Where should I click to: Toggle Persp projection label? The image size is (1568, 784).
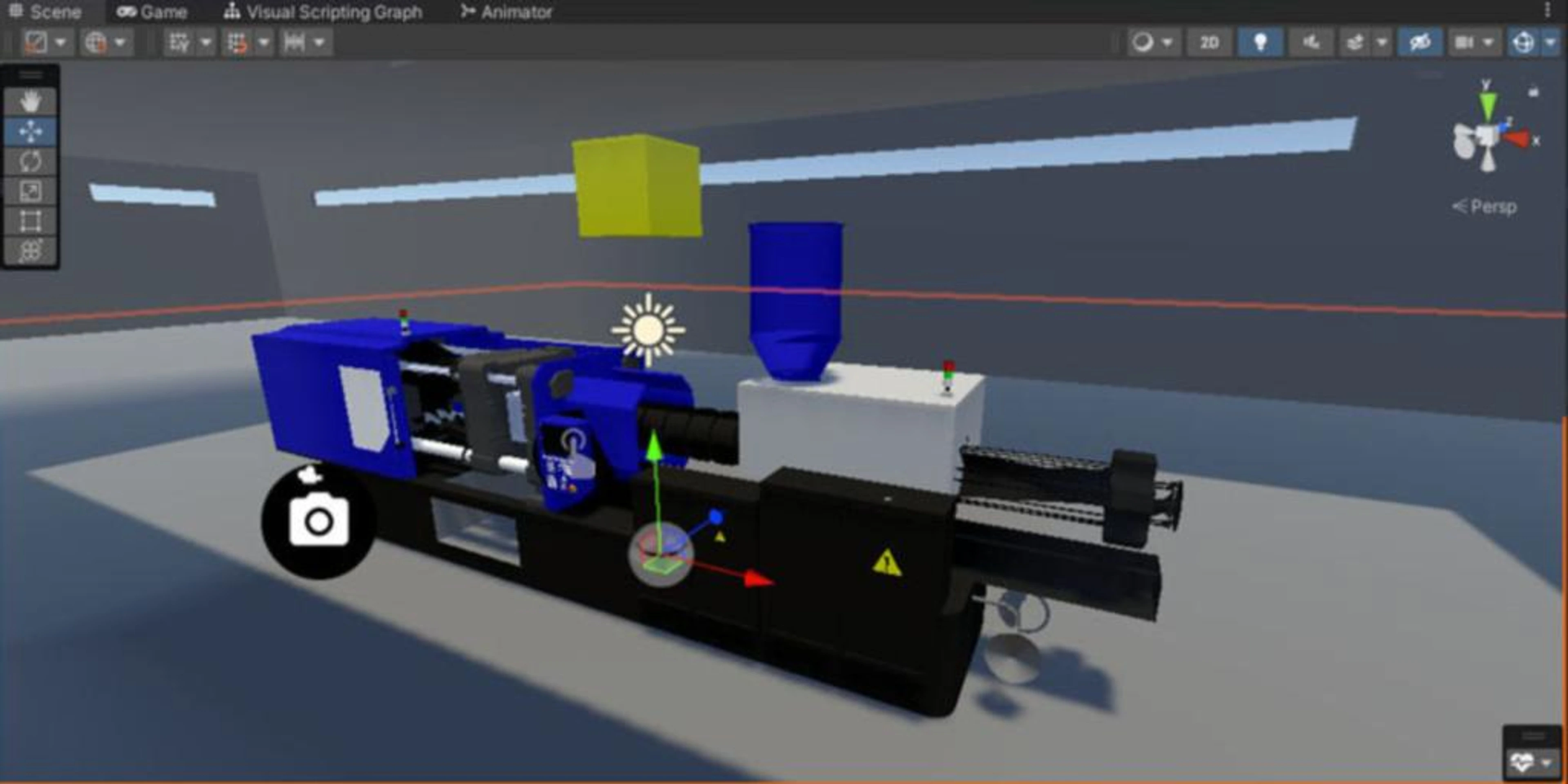(1485, 207)
